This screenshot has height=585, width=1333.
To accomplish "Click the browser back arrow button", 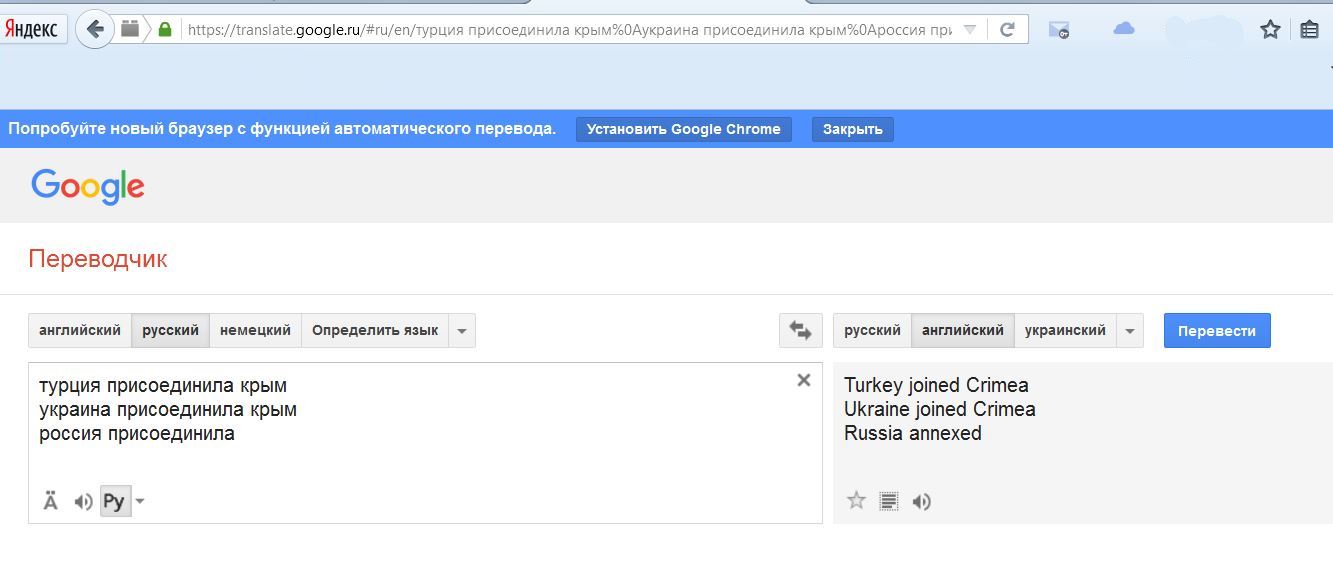I will (95, 29).
